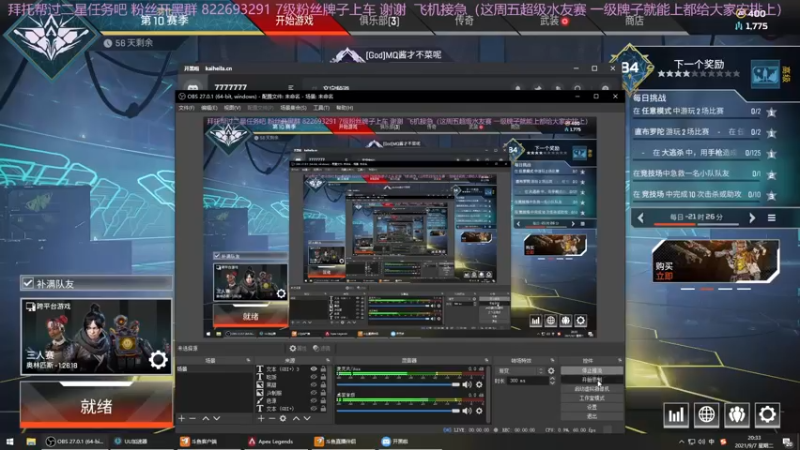Pop out the OBS controls dock
800x450 pixels.
point(619,360)
